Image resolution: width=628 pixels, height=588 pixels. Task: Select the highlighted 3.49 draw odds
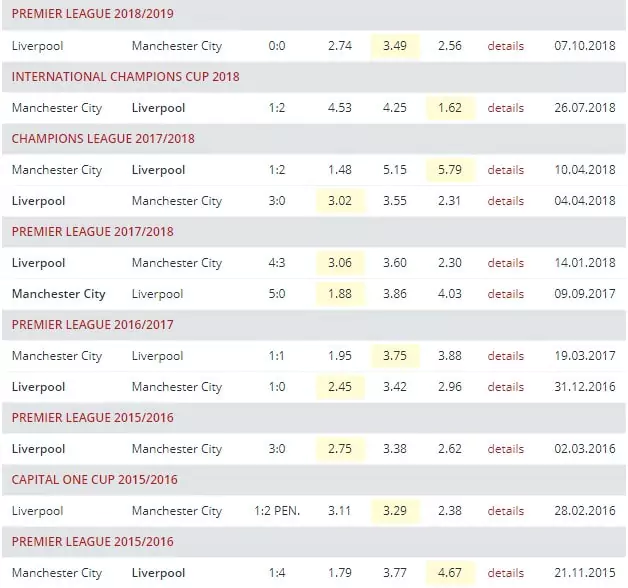[x=395, y=46]
